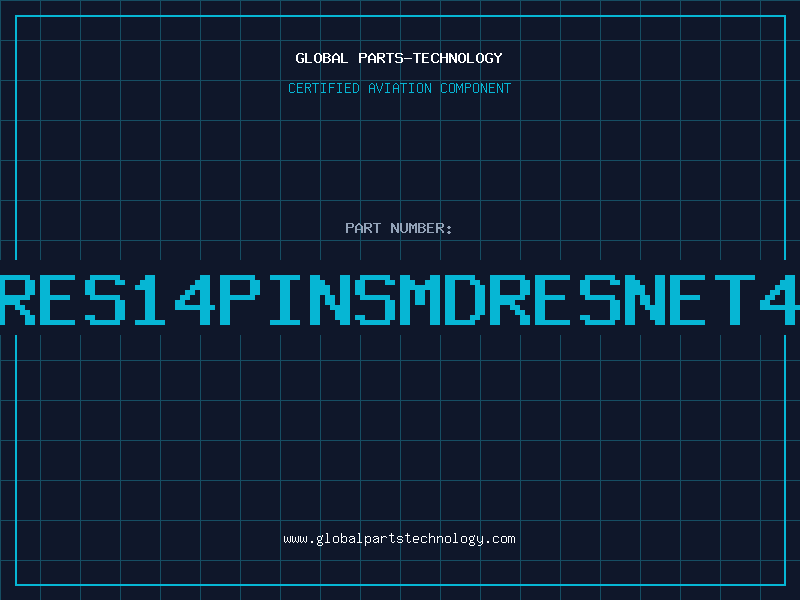800x600 pixels.
Task: Select the word AVIATION in the subtitle
Action: 400,88
